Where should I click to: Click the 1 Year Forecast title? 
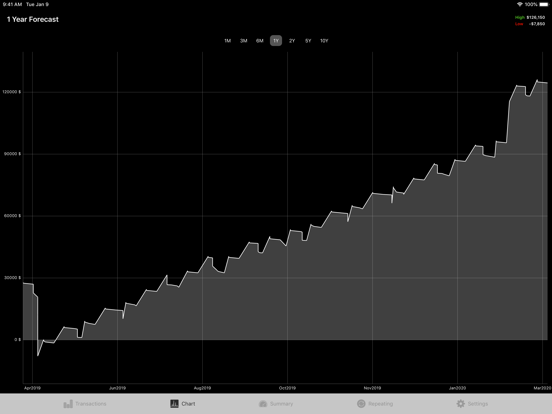point(33,20)
